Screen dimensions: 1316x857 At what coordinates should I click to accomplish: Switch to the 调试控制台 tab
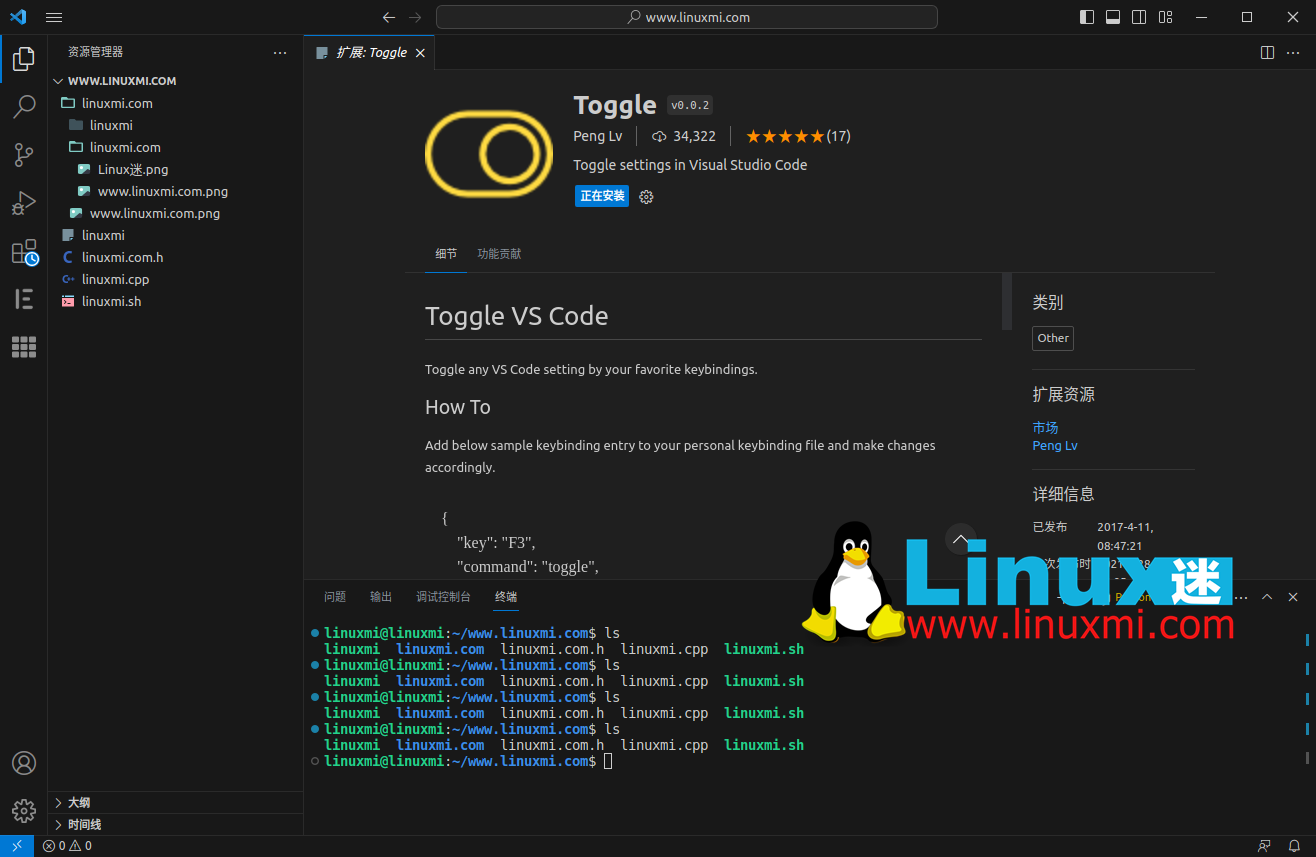[x=443, y=597]
